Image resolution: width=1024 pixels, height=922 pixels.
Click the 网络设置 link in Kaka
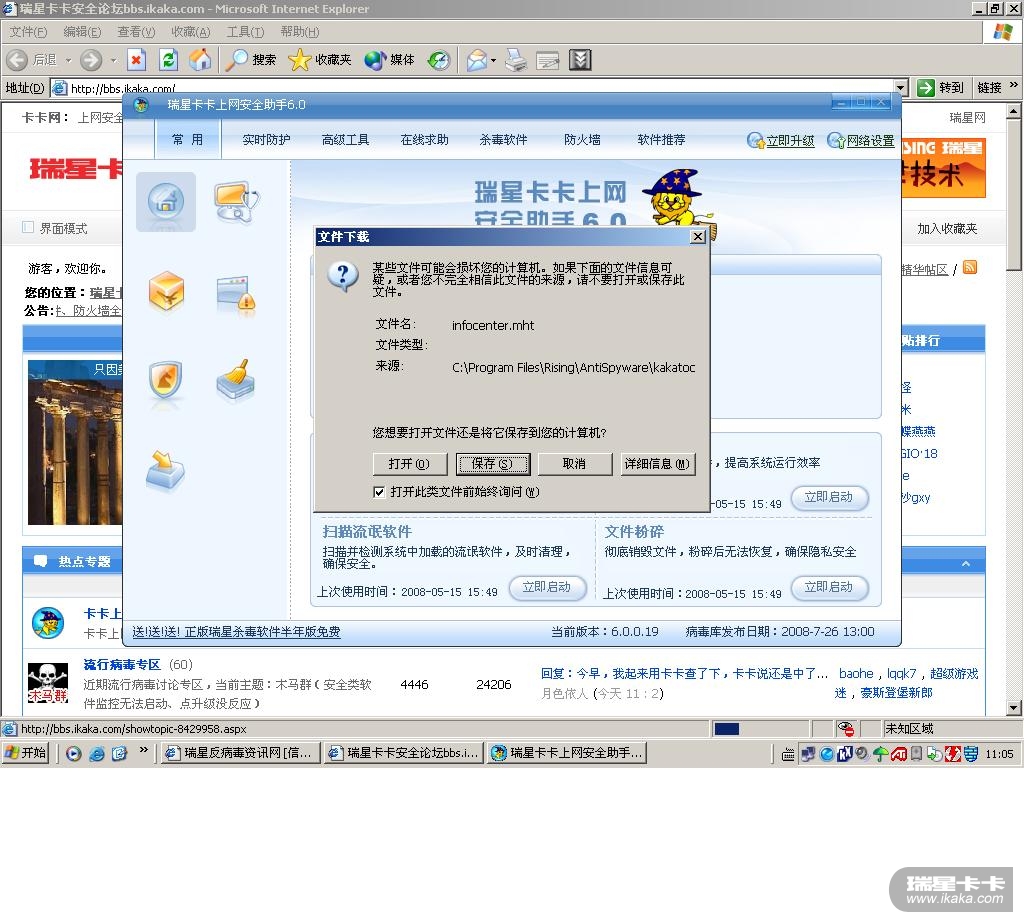click(x=871, y=140)
